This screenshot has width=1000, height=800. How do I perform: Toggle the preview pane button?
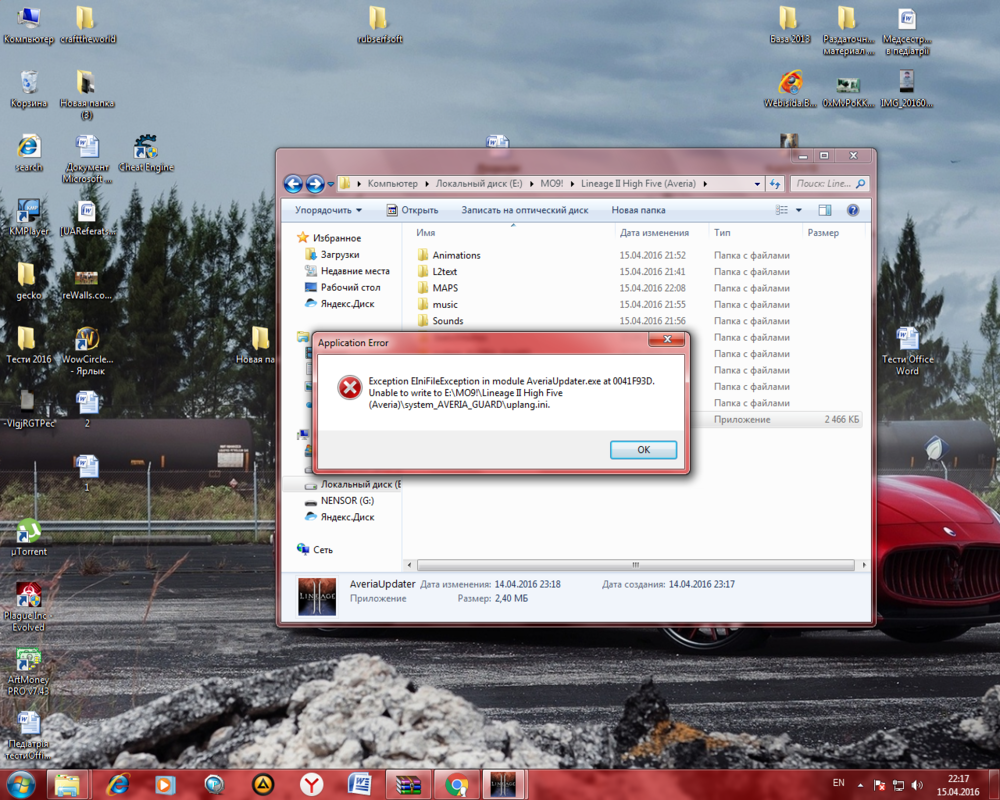click(x=825, y=210)
